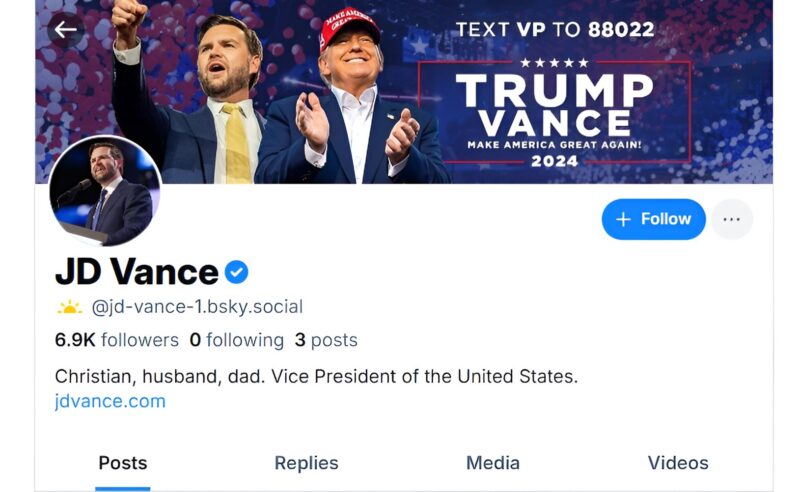Open the 0 following list
Screen dimensions: 800x492
[237, 340]
